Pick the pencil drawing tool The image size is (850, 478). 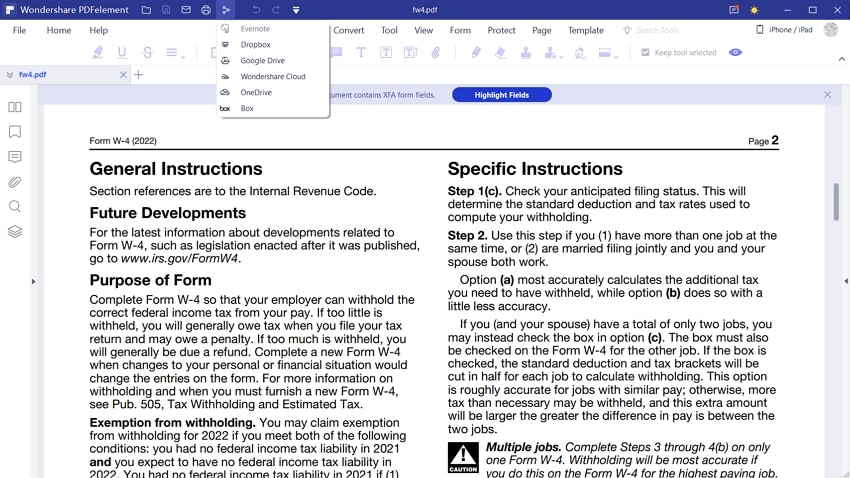tap(475, 53)
